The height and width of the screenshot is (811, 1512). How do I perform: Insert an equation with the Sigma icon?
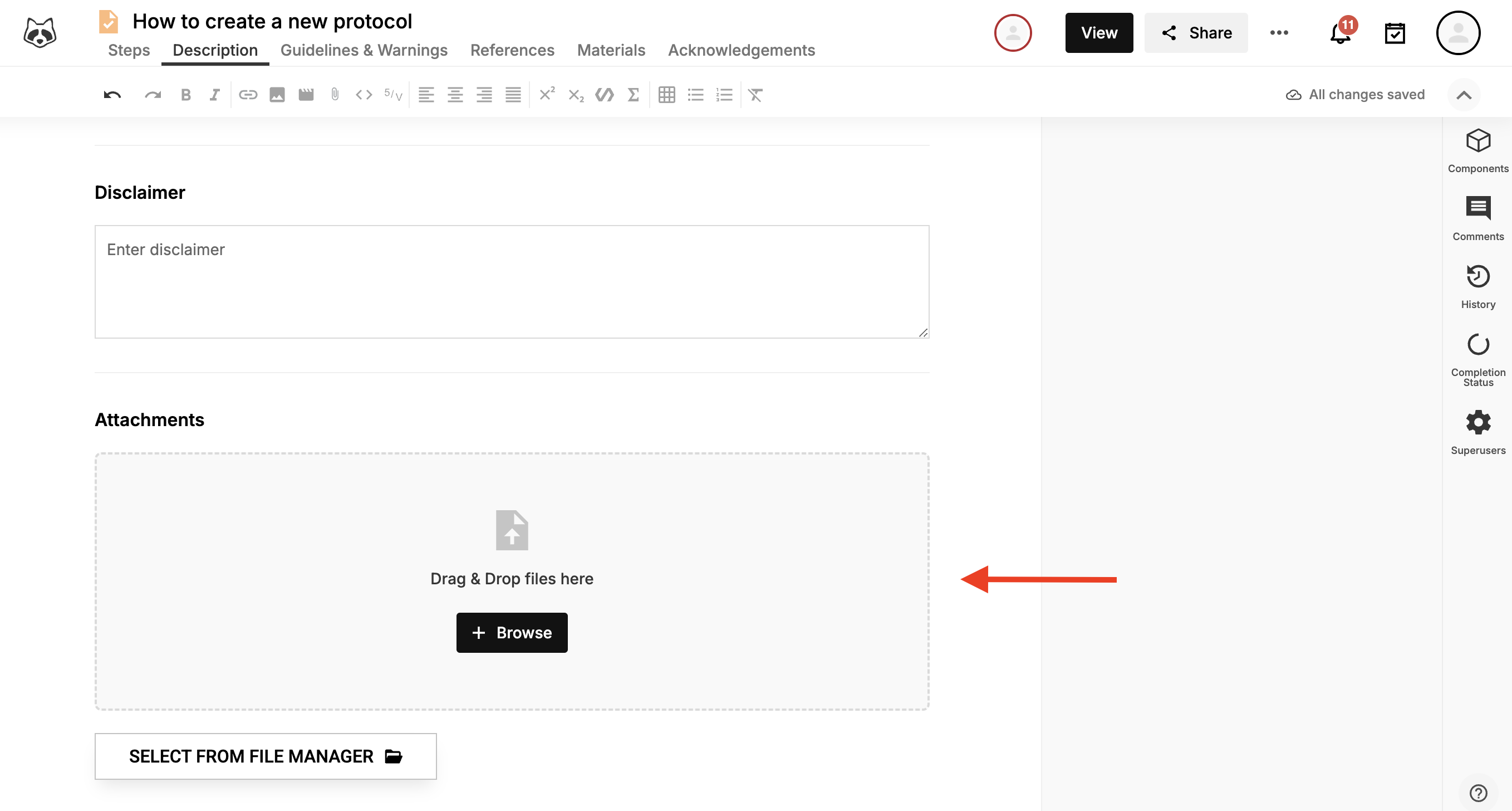634,95
